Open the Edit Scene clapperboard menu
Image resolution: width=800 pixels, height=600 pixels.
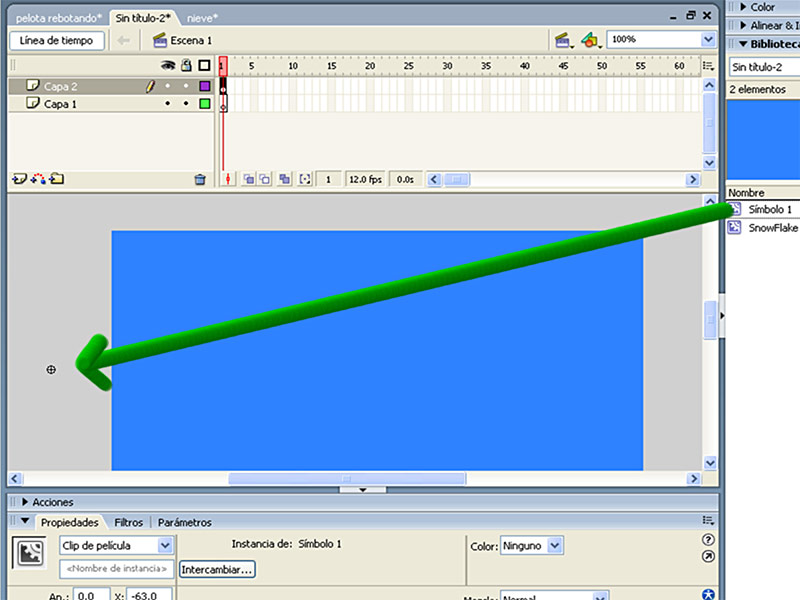pos(565,41)
